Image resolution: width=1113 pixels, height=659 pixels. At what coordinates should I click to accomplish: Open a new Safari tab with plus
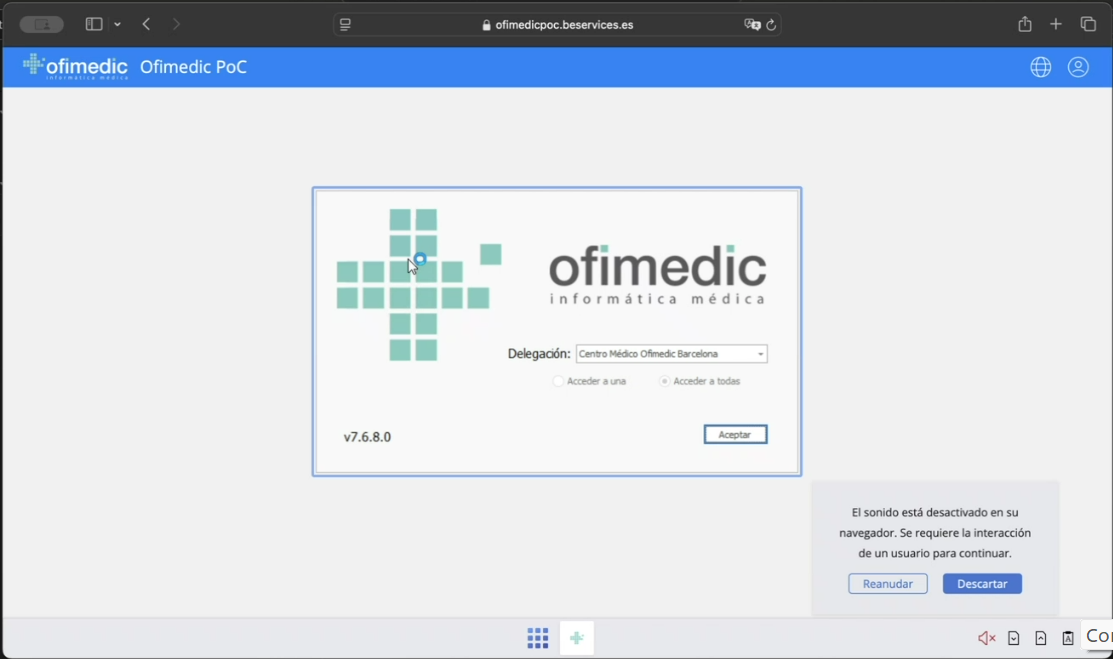pyautogui.click(x=1056, y=25)
